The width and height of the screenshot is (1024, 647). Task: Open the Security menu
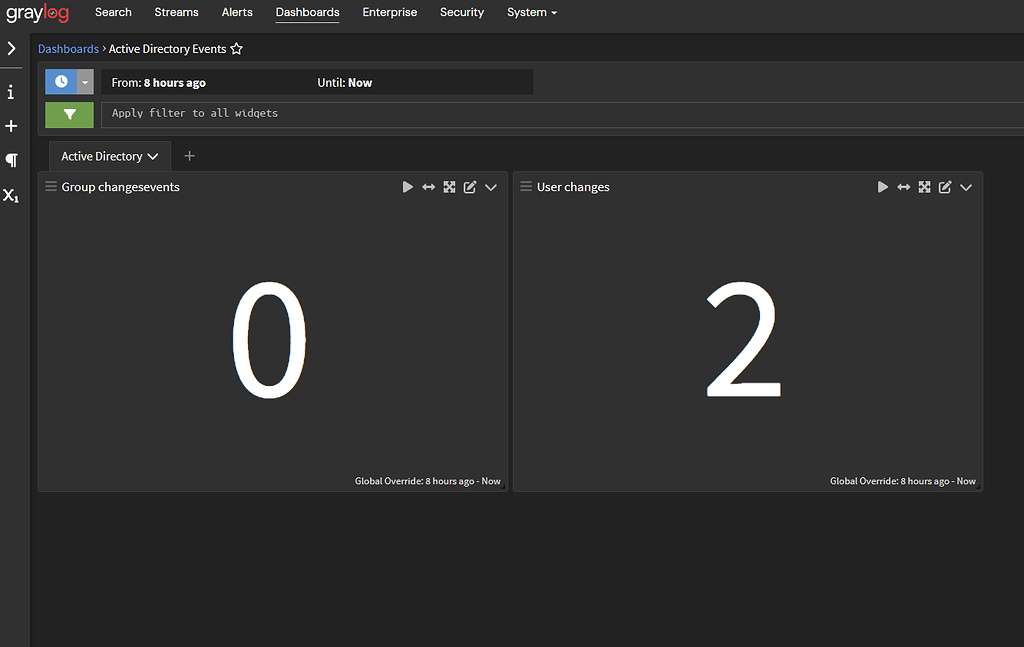click(461, 12)
